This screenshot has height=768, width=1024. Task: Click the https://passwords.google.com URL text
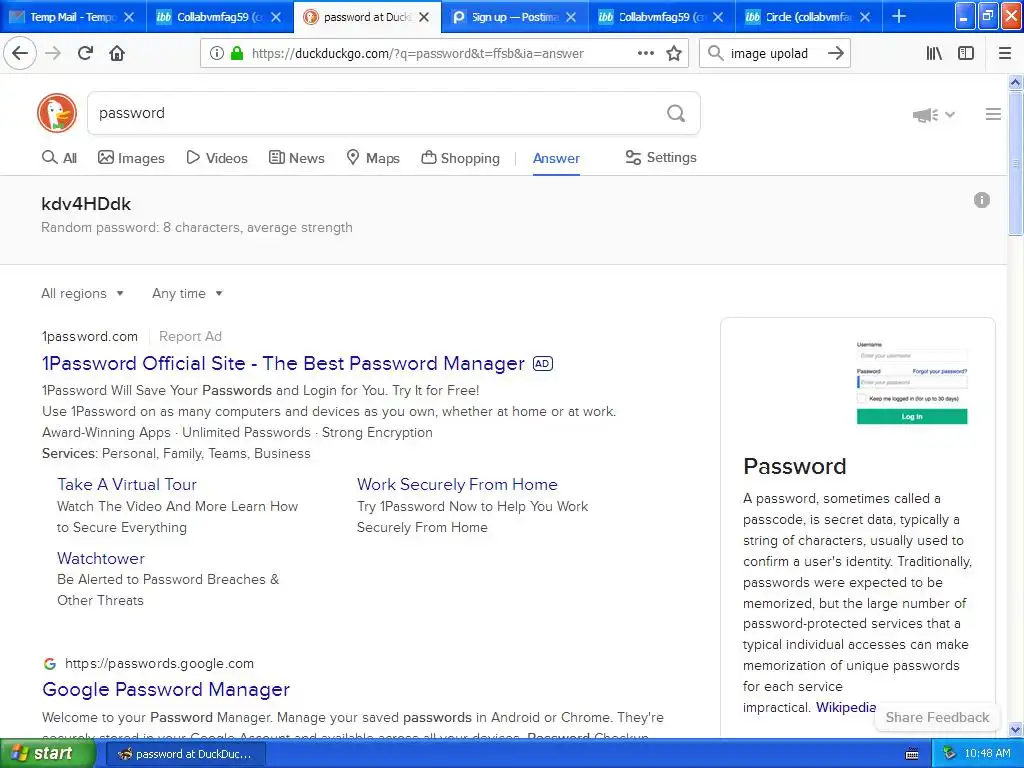(x=159, y=664)
